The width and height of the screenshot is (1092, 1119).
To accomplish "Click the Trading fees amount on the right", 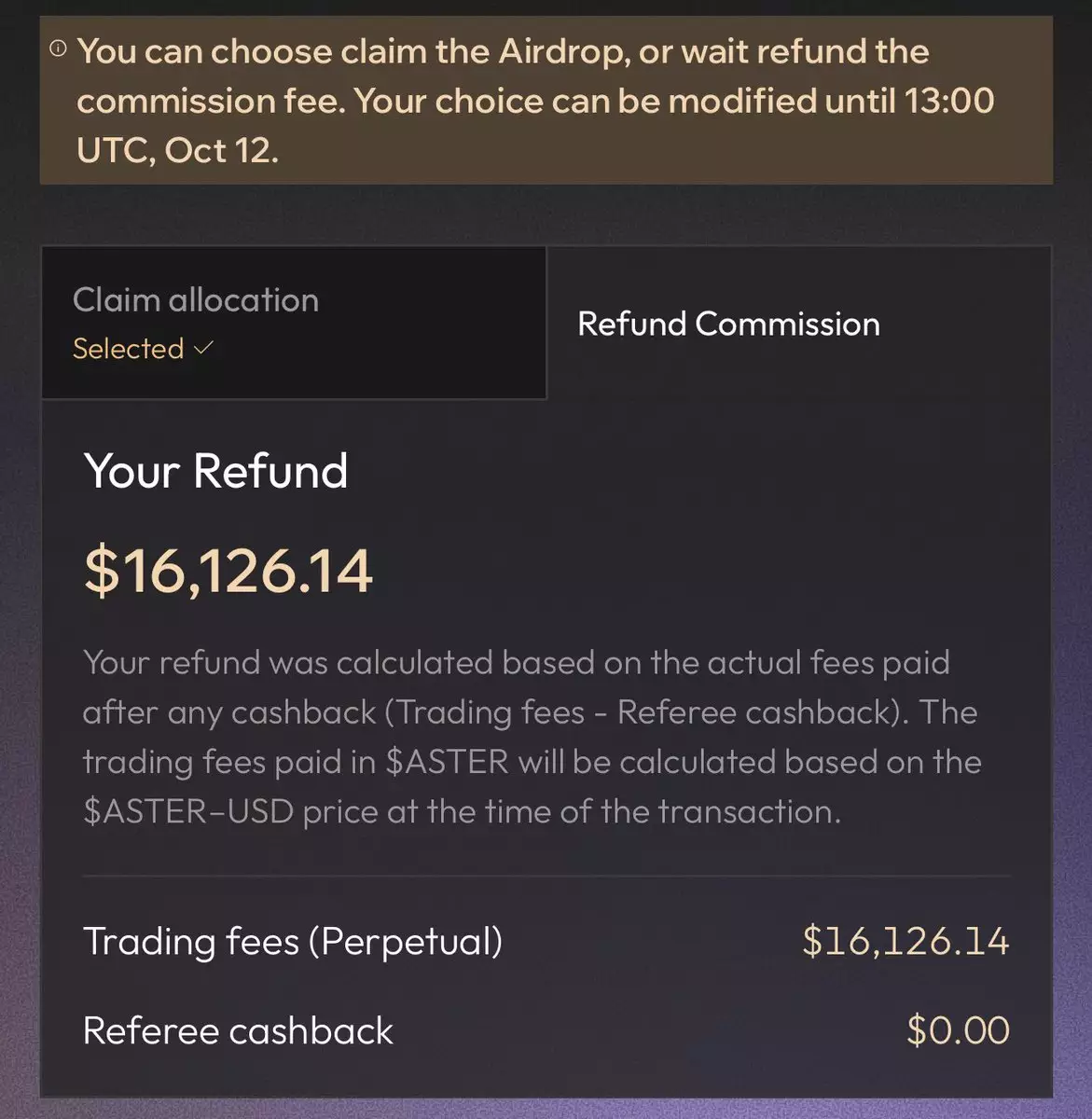I will pos(905,942).
